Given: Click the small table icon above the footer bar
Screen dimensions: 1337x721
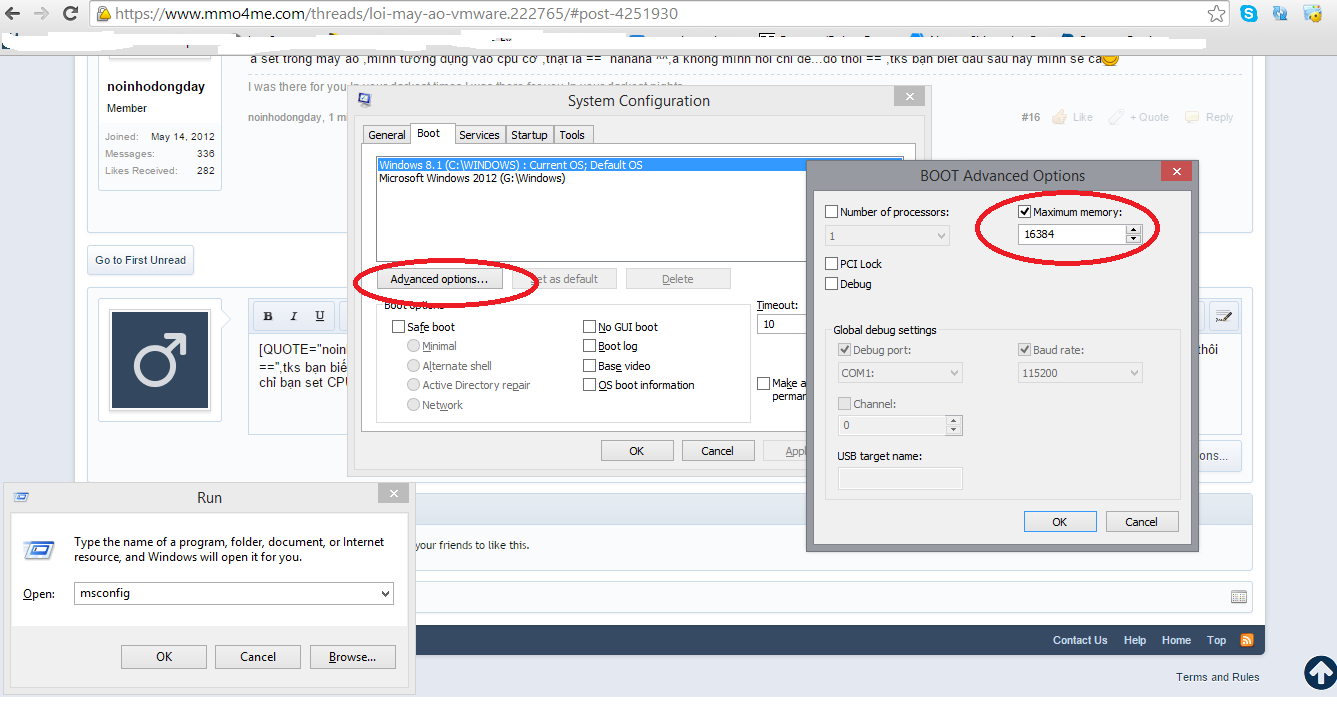Looking at the screenshot, I should tap(1239, 597).
